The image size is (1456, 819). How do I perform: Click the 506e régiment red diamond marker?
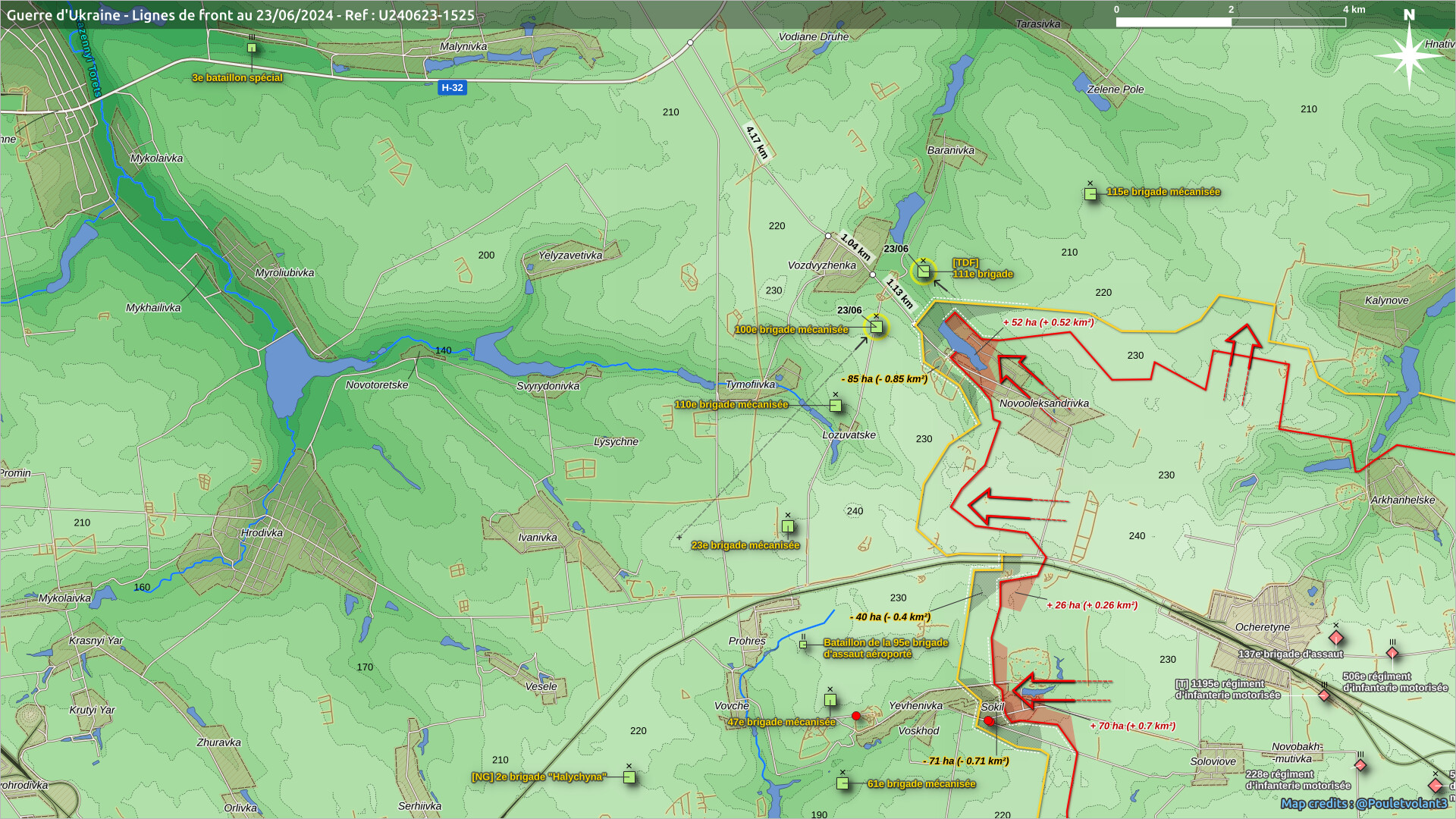pyautogui.click(x=1392, y=653)
